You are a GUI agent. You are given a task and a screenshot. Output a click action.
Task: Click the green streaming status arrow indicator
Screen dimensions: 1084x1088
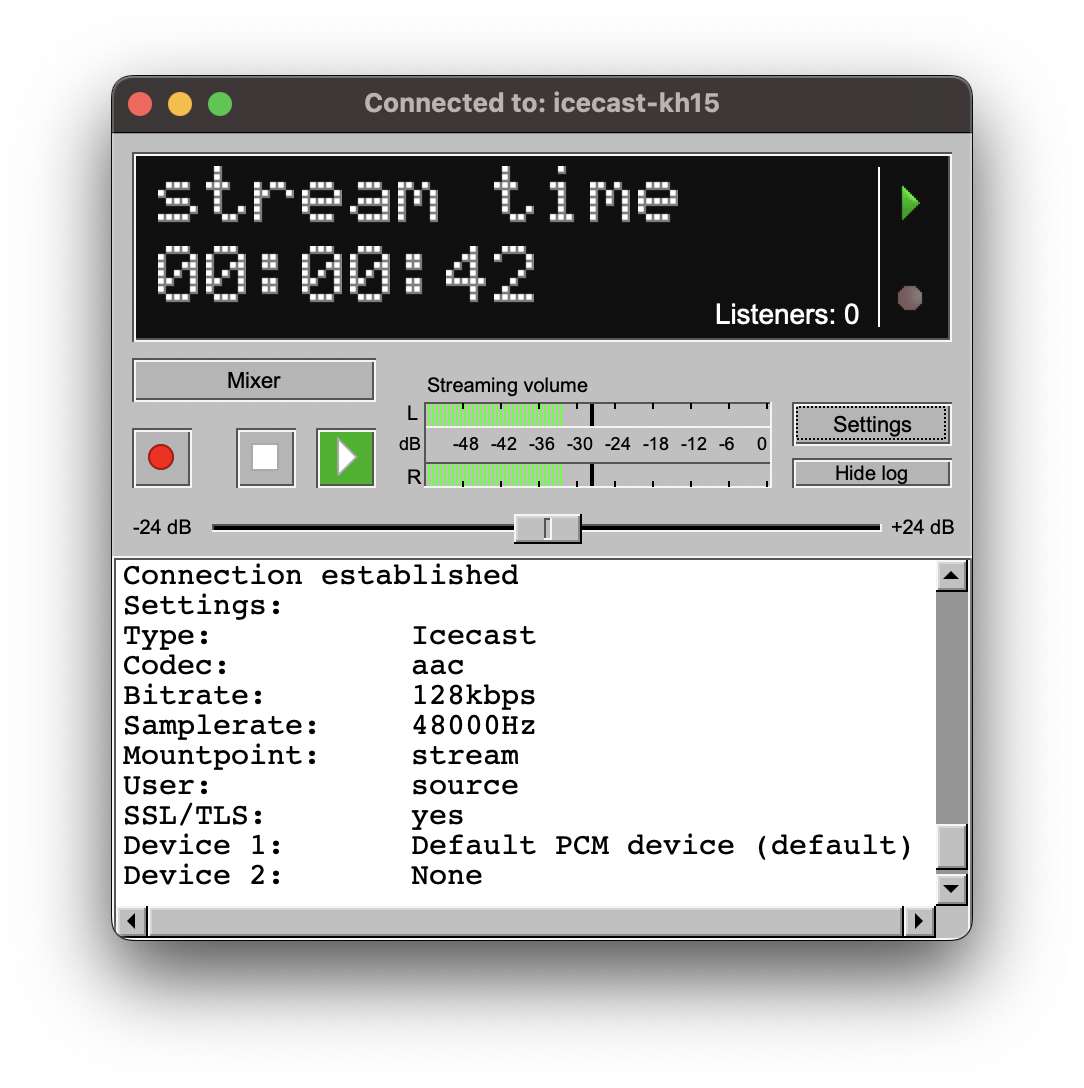[x=909, y=203]
